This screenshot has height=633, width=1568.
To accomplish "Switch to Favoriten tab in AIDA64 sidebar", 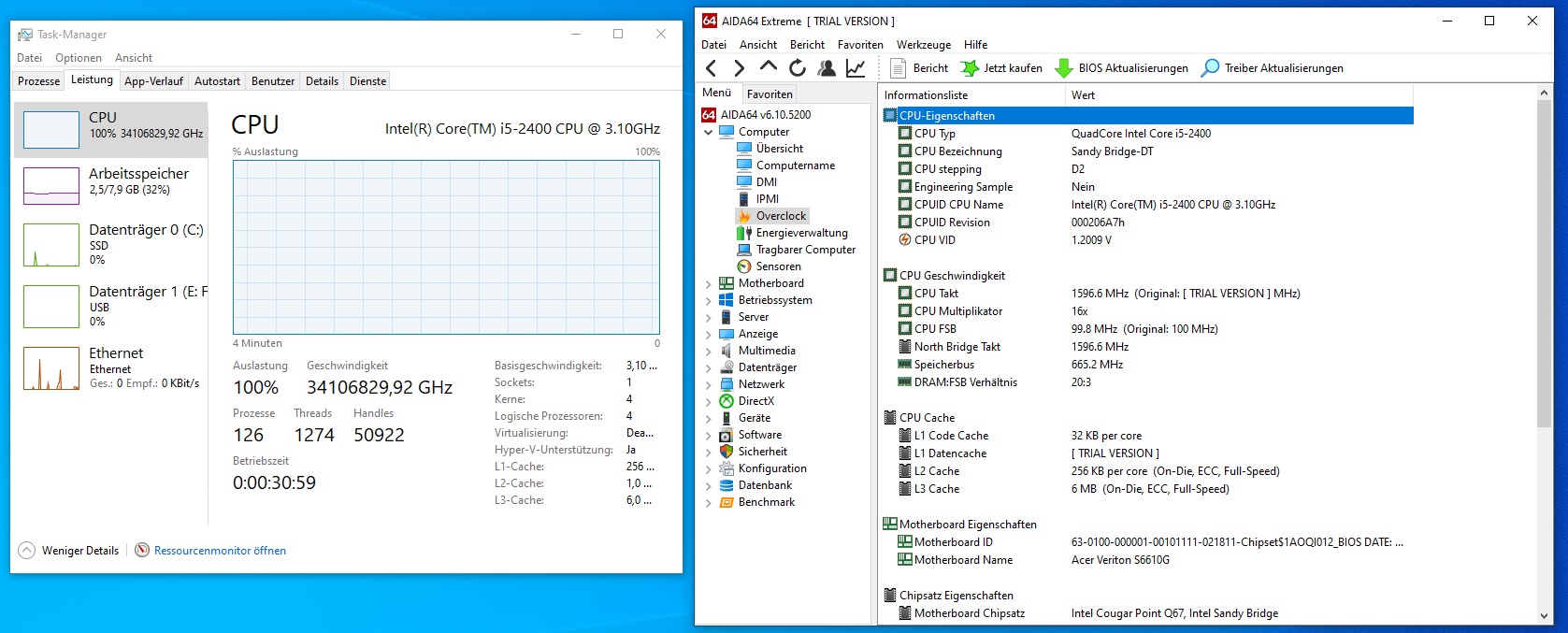I will 770,94.
